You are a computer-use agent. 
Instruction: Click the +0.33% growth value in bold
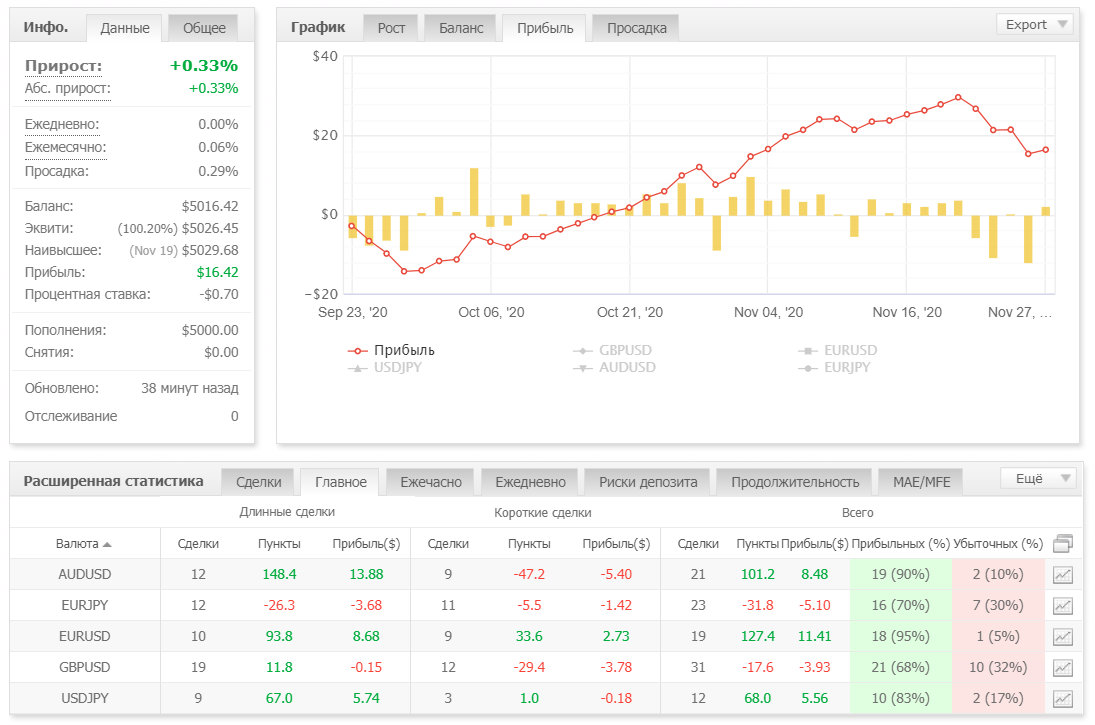click(x=204, y=66)
